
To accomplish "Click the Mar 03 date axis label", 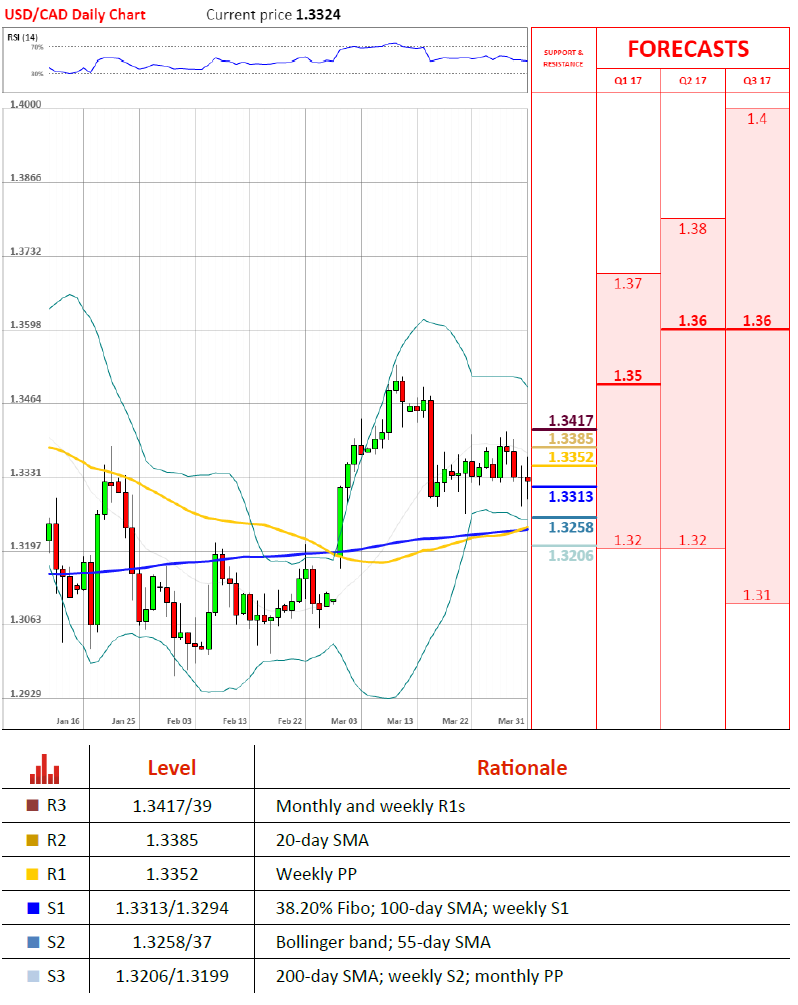I will point(344,721).
